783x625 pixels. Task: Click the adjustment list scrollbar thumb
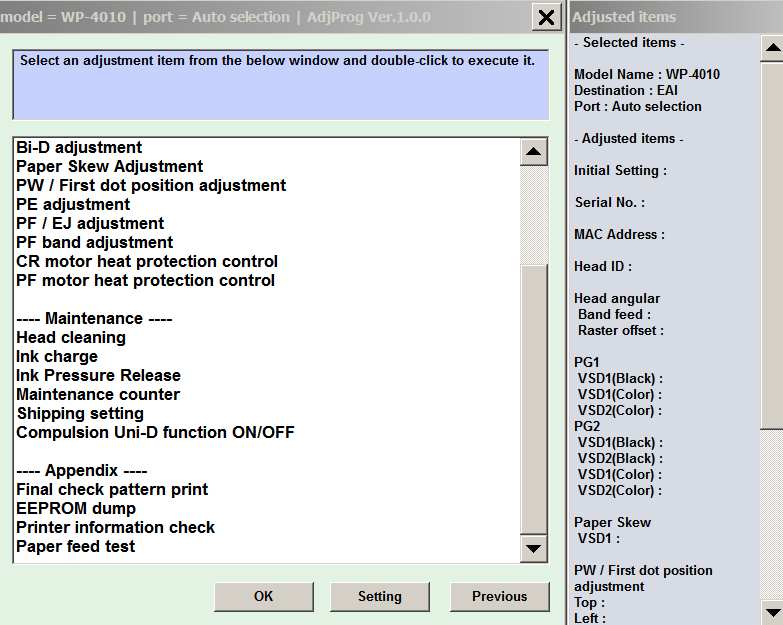(533, 399)
